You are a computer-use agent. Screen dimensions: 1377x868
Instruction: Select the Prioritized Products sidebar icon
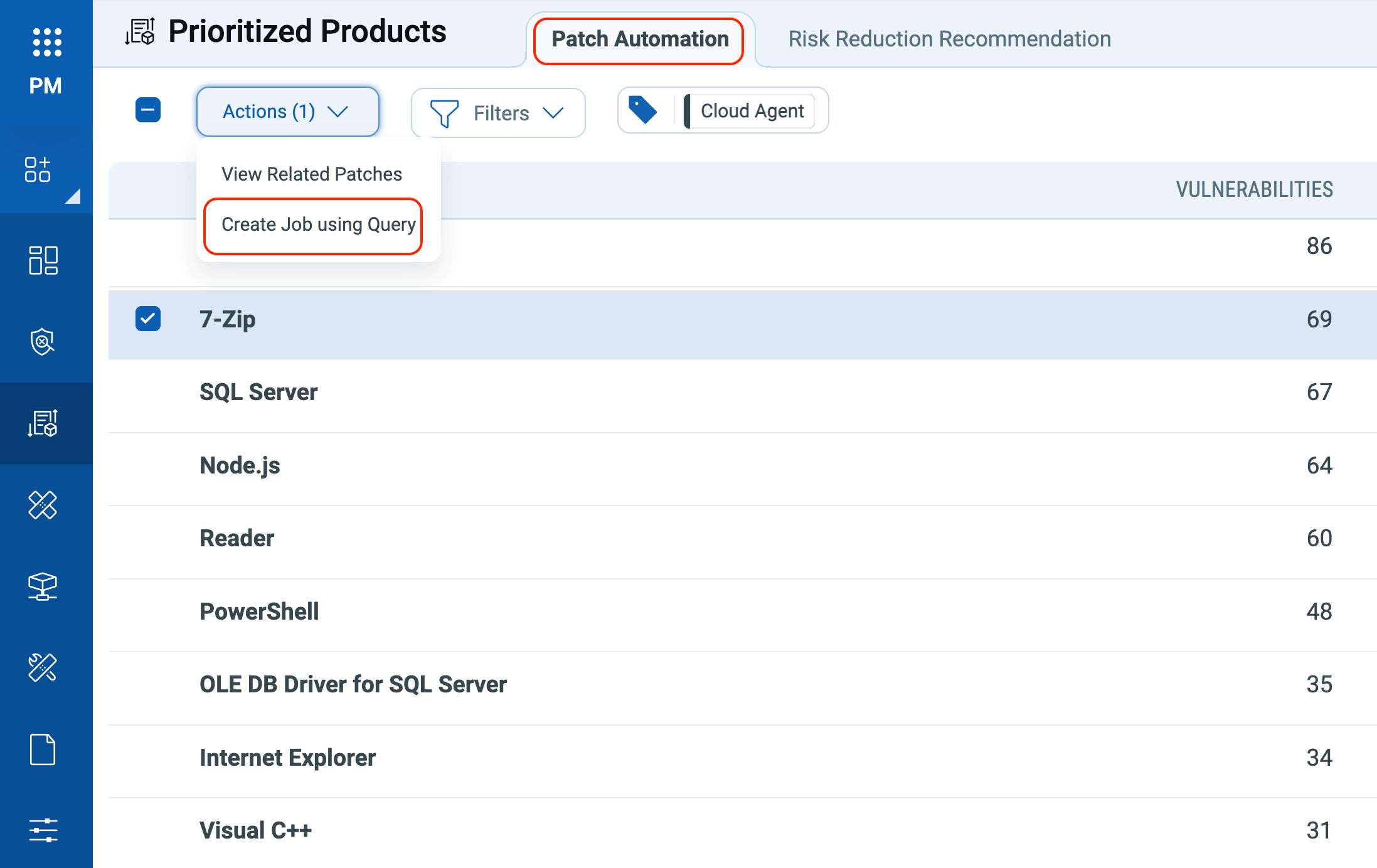tap(43, 423)
